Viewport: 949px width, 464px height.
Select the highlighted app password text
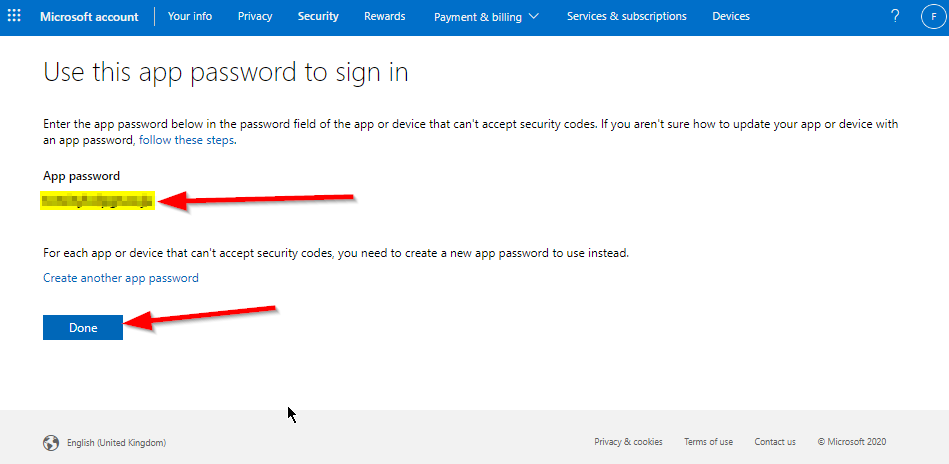[x=97, y=201]
